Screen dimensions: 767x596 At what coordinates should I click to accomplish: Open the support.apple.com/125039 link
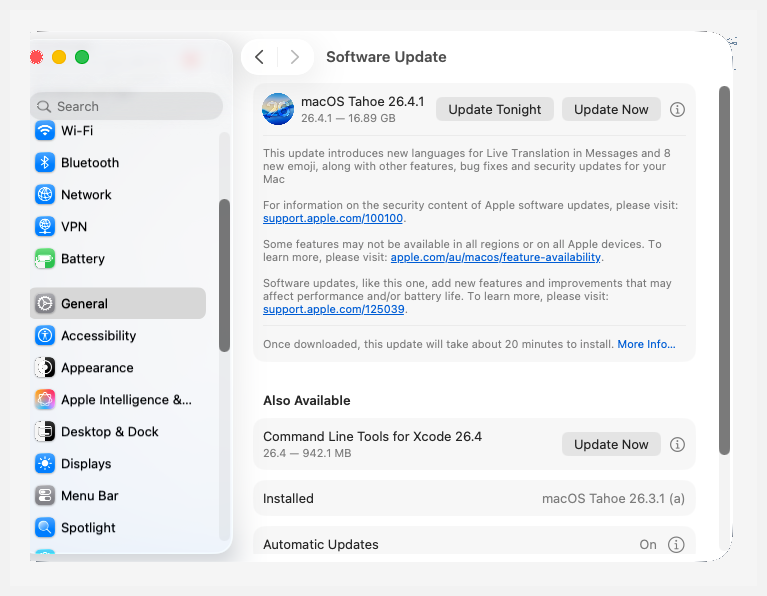pos(334,309)
